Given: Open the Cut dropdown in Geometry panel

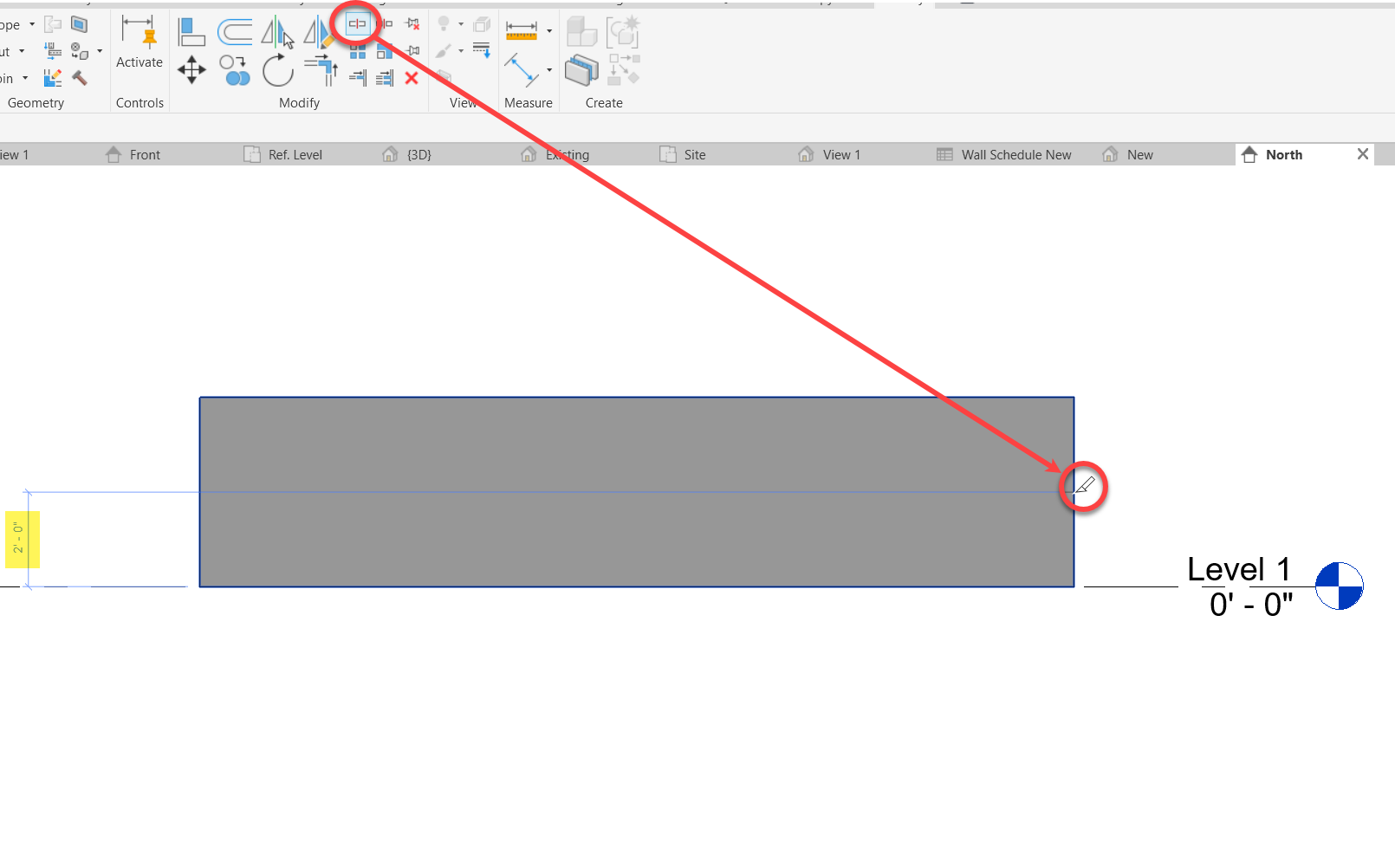Looking at the screenshot, I should (x=23, y=50).
